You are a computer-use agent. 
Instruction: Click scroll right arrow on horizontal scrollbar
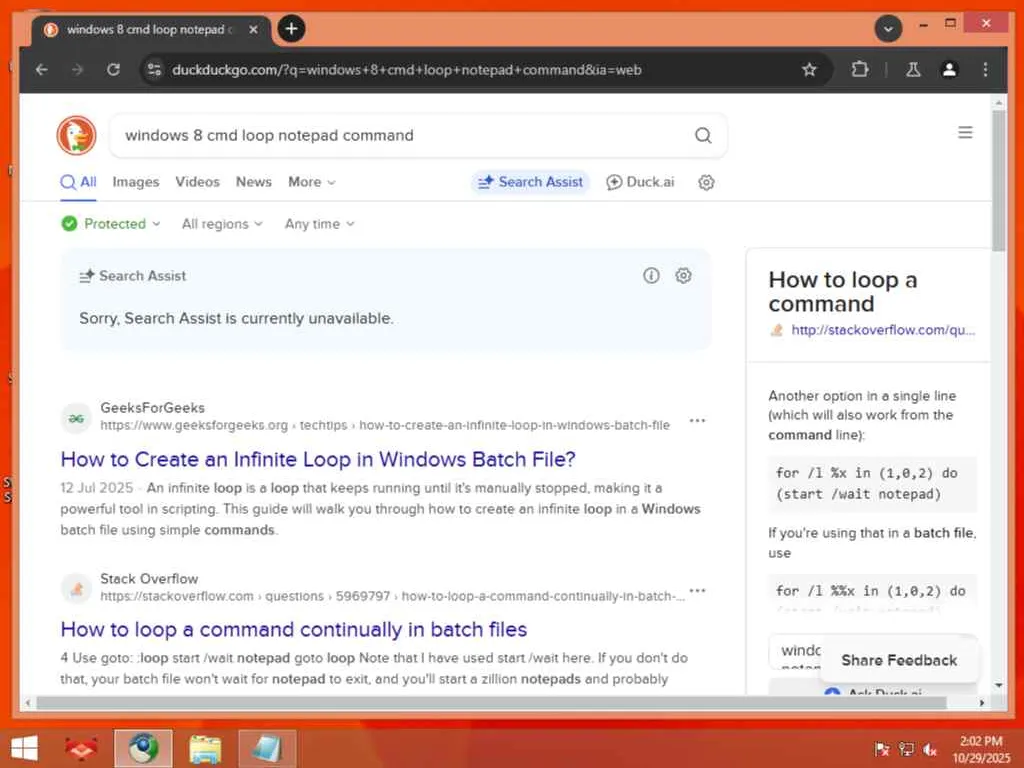982,703
